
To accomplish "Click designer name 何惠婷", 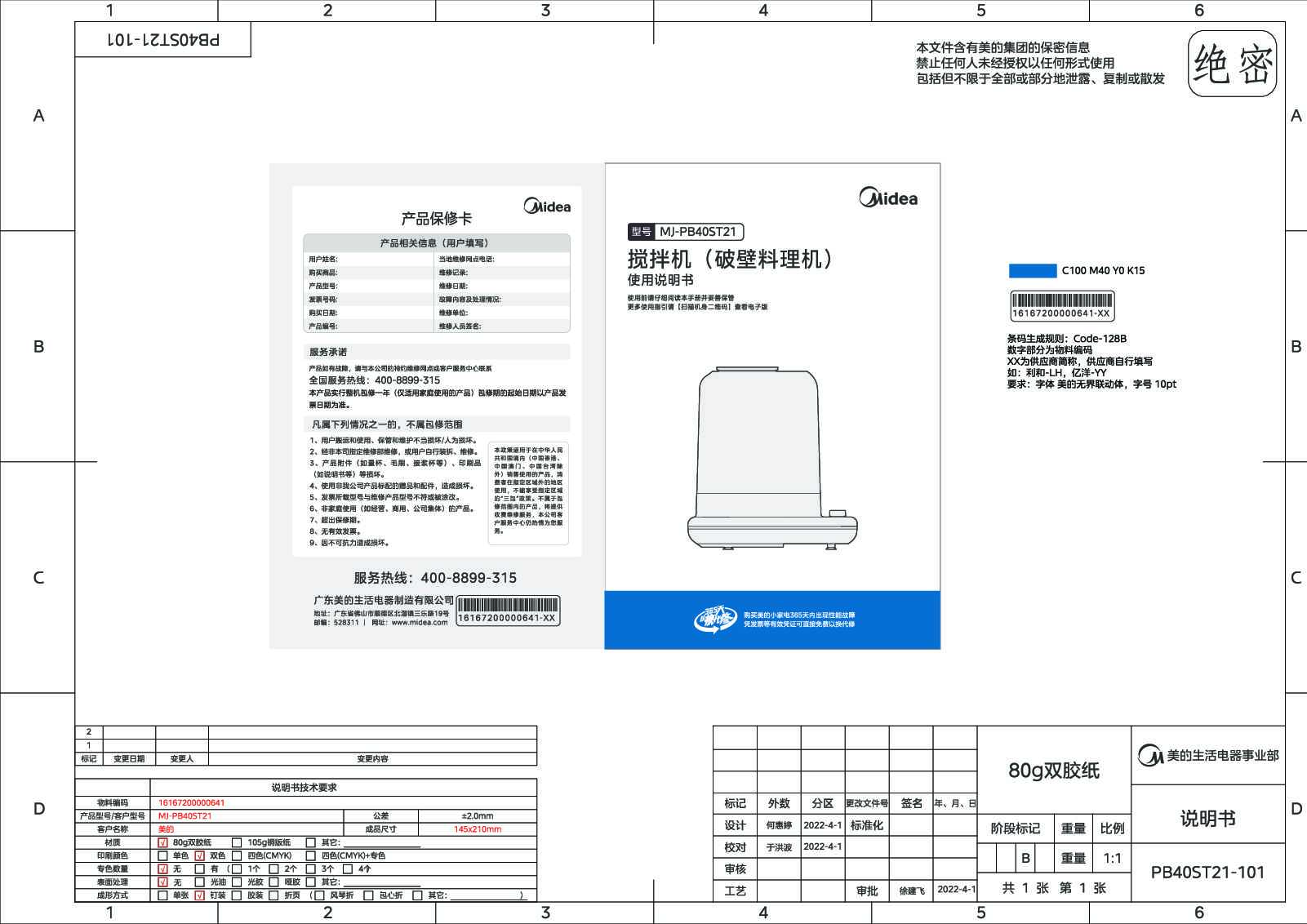I will tap(779, 825).
